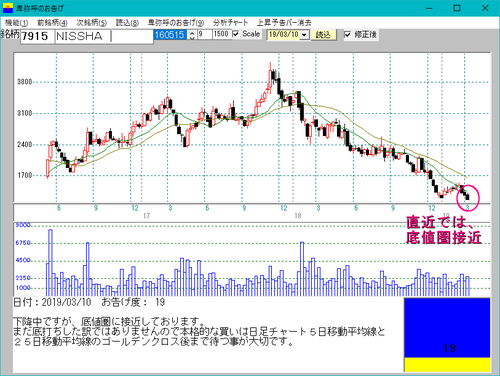
Task: Click the 1000 volume axis label
Action: 23,288
